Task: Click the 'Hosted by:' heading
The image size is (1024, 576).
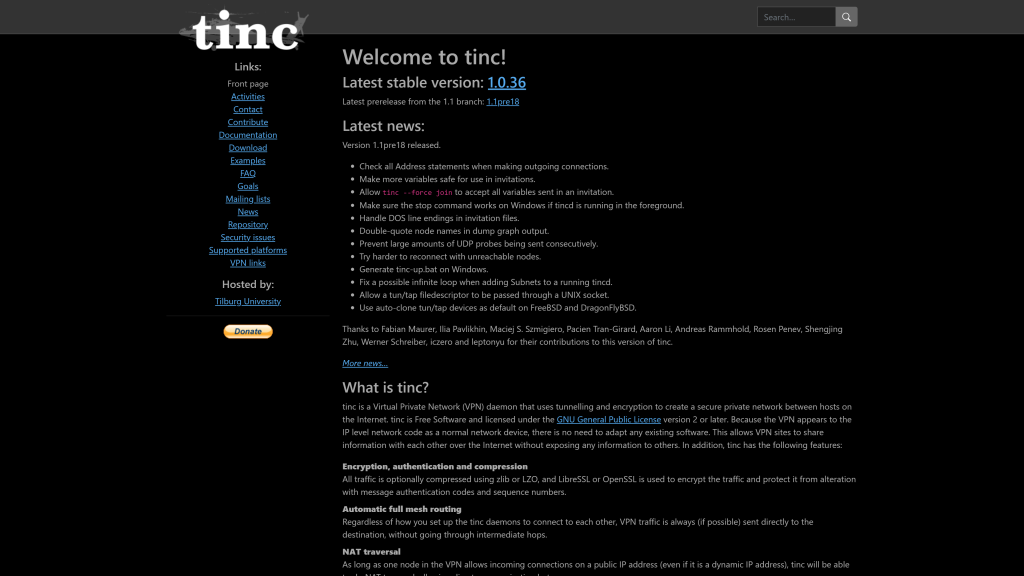Action: [248, 284]
